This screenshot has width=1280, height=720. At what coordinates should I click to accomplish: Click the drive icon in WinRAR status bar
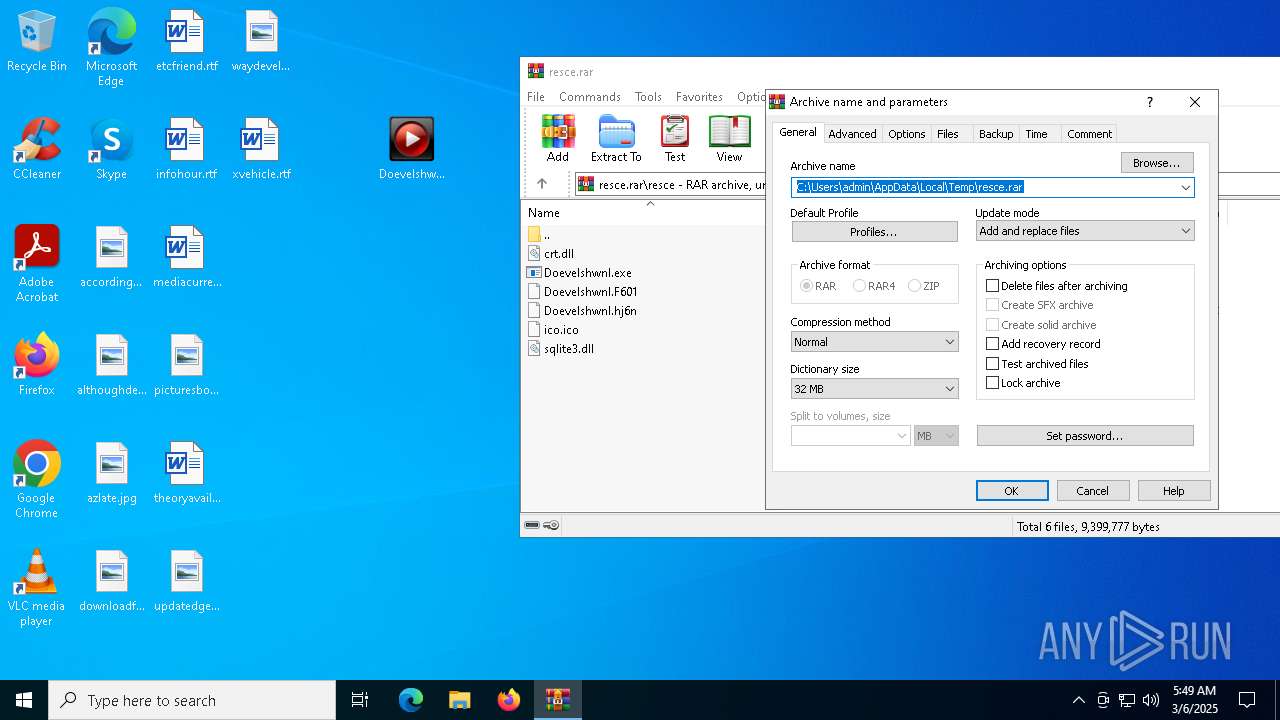[x=533, y=525]
